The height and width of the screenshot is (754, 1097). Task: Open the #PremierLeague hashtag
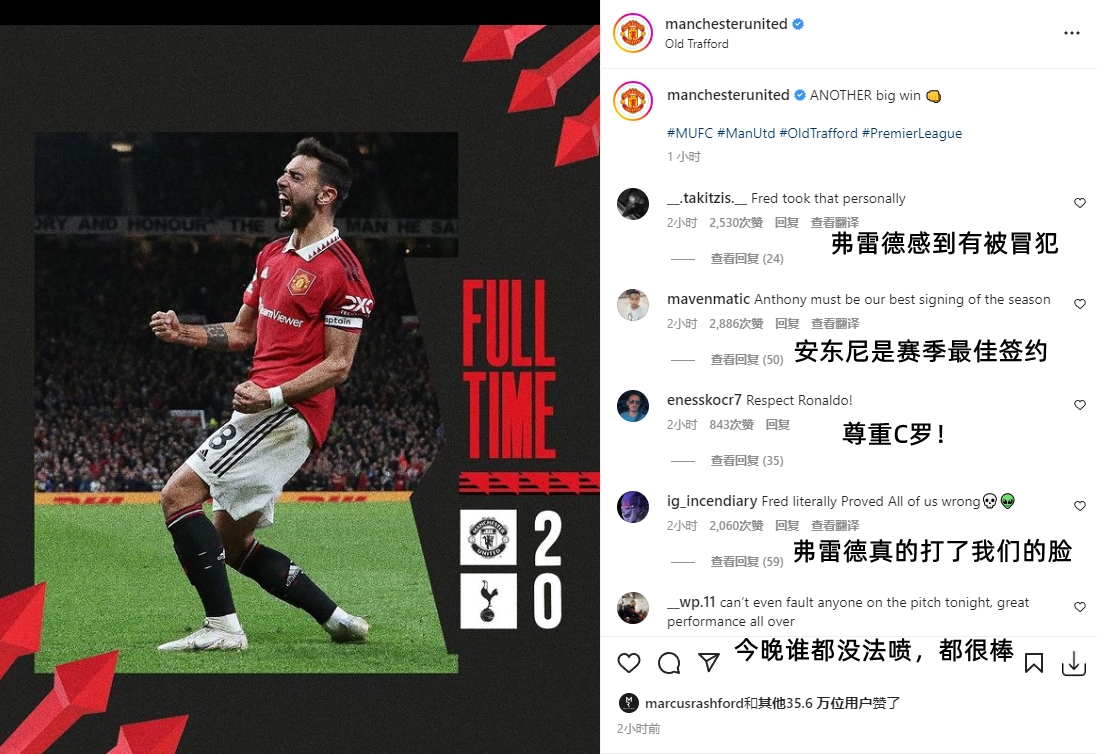(x=912, y=133)
